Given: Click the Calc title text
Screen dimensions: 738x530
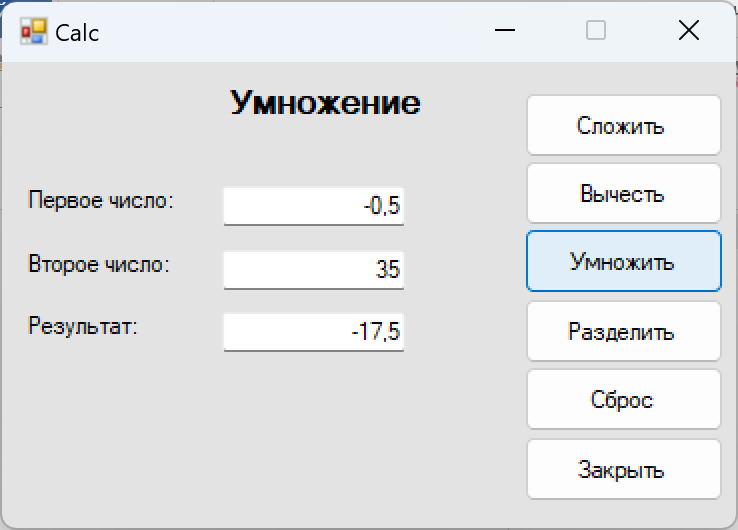Looking at the screenshot, I should tap(77, 33).
